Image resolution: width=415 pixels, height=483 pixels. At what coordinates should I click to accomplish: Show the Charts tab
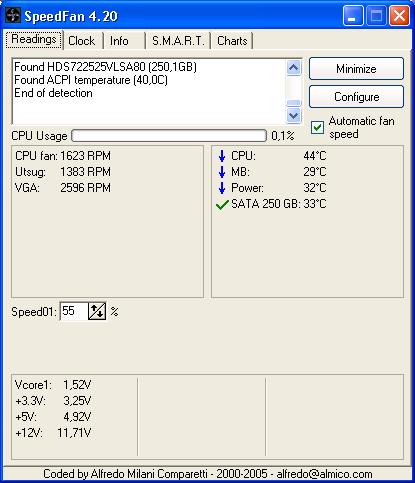click(x=232, y=41)
